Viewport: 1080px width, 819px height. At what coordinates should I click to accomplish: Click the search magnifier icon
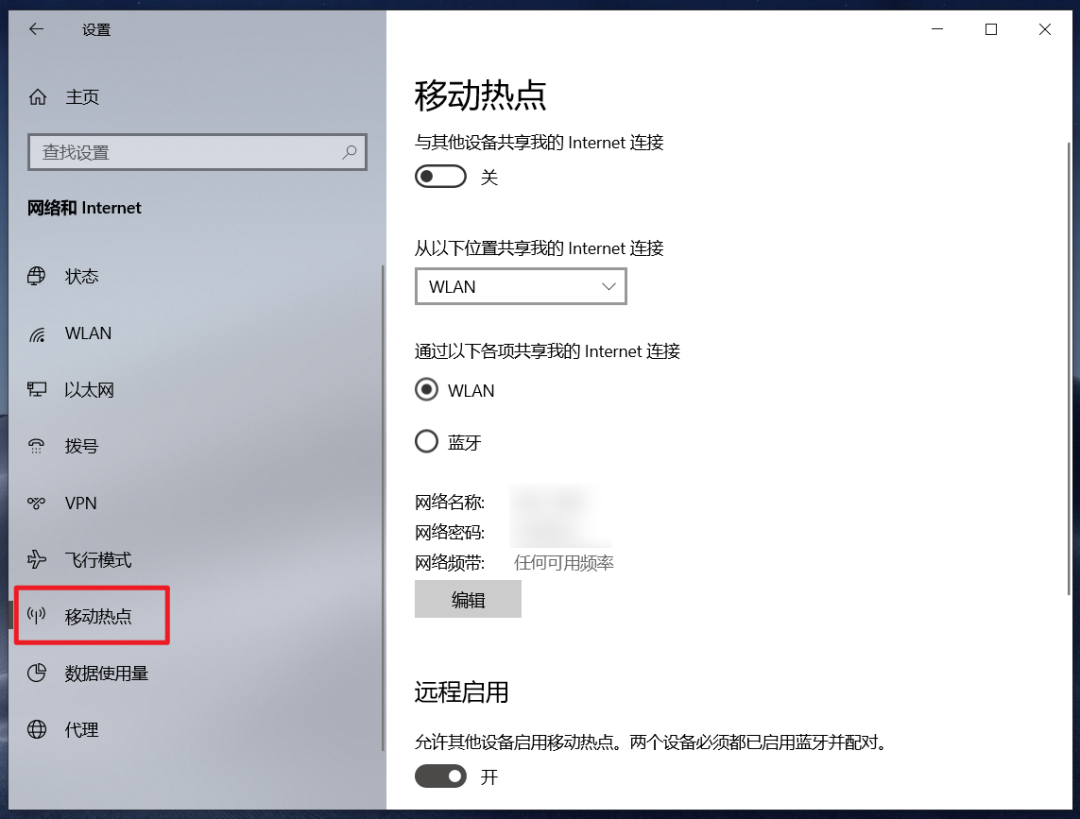coord(350,152)
